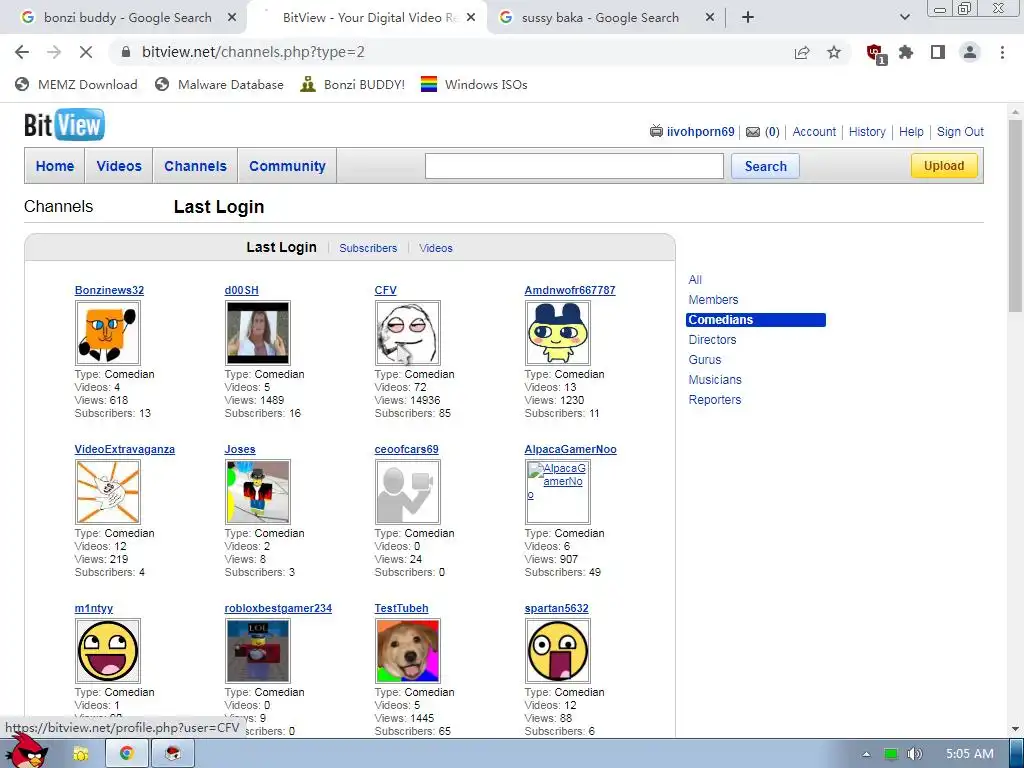Open the d00SH avatar thumbnail
1024x768 pixels.
[258, 333]
